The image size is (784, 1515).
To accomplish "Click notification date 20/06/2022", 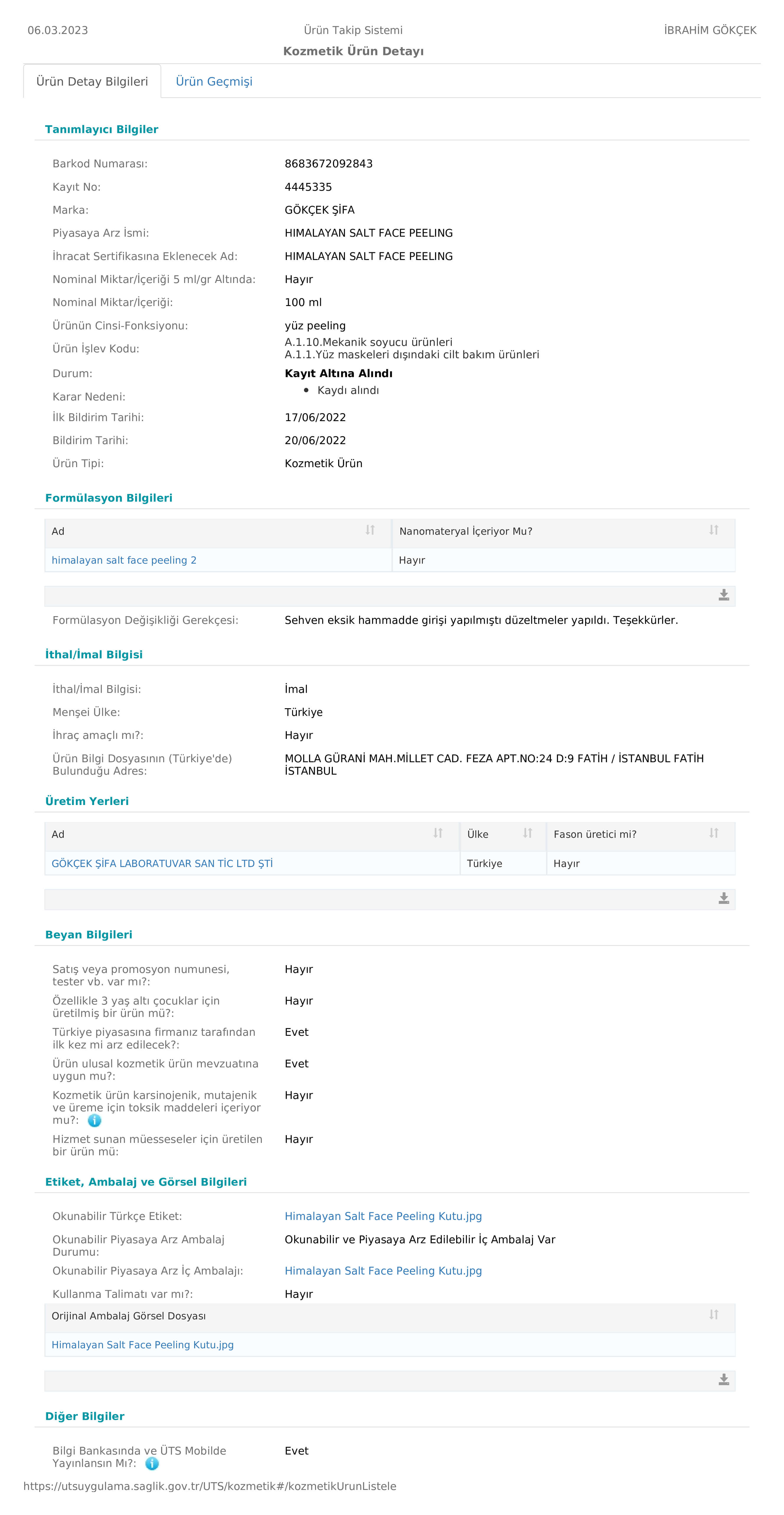I will [x=315, y=441].
